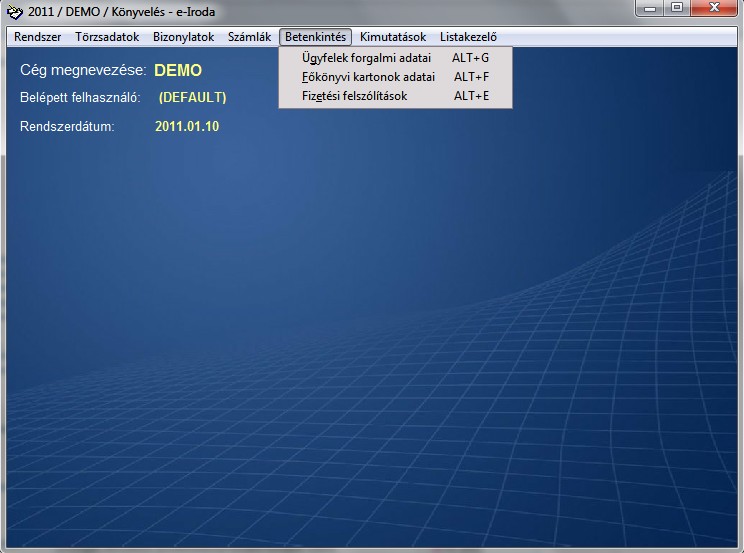Open the Számlák menu
The image size is (744, 553).
(249, 37)
